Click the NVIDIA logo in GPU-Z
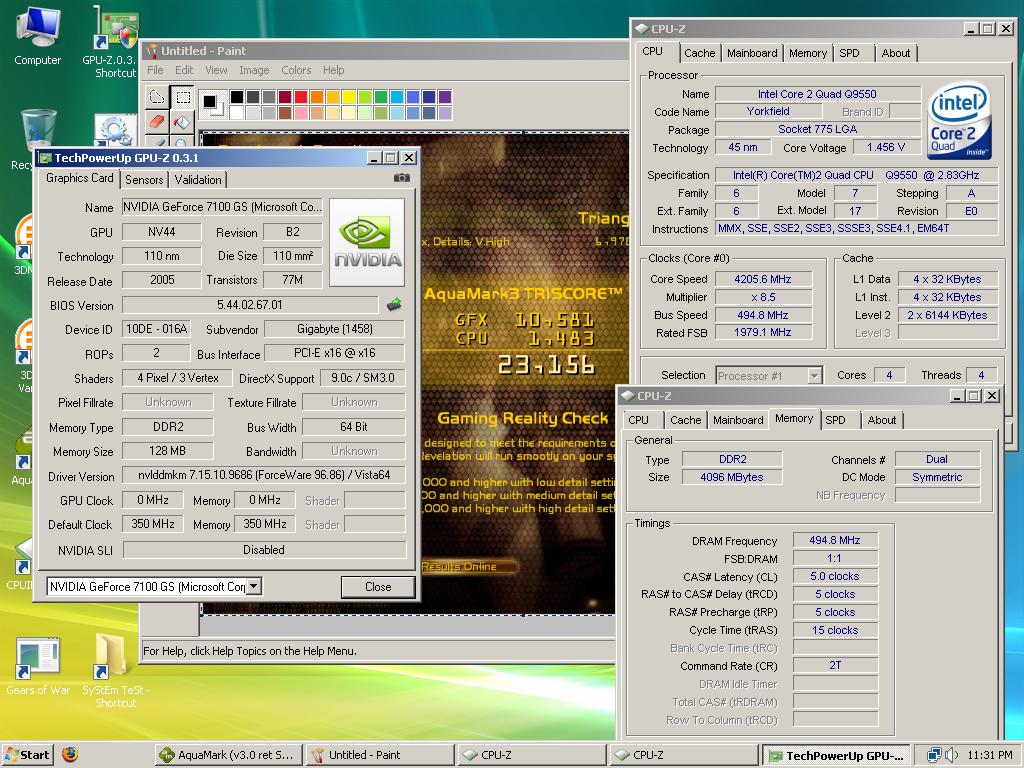This screenshot has width=1024, height=768. tap(367, 242)
